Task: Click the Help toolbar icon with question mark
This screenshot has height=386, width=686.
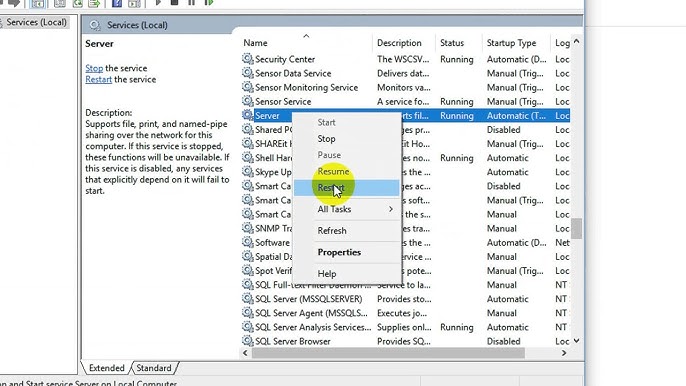Action: (x=117, y=3)
